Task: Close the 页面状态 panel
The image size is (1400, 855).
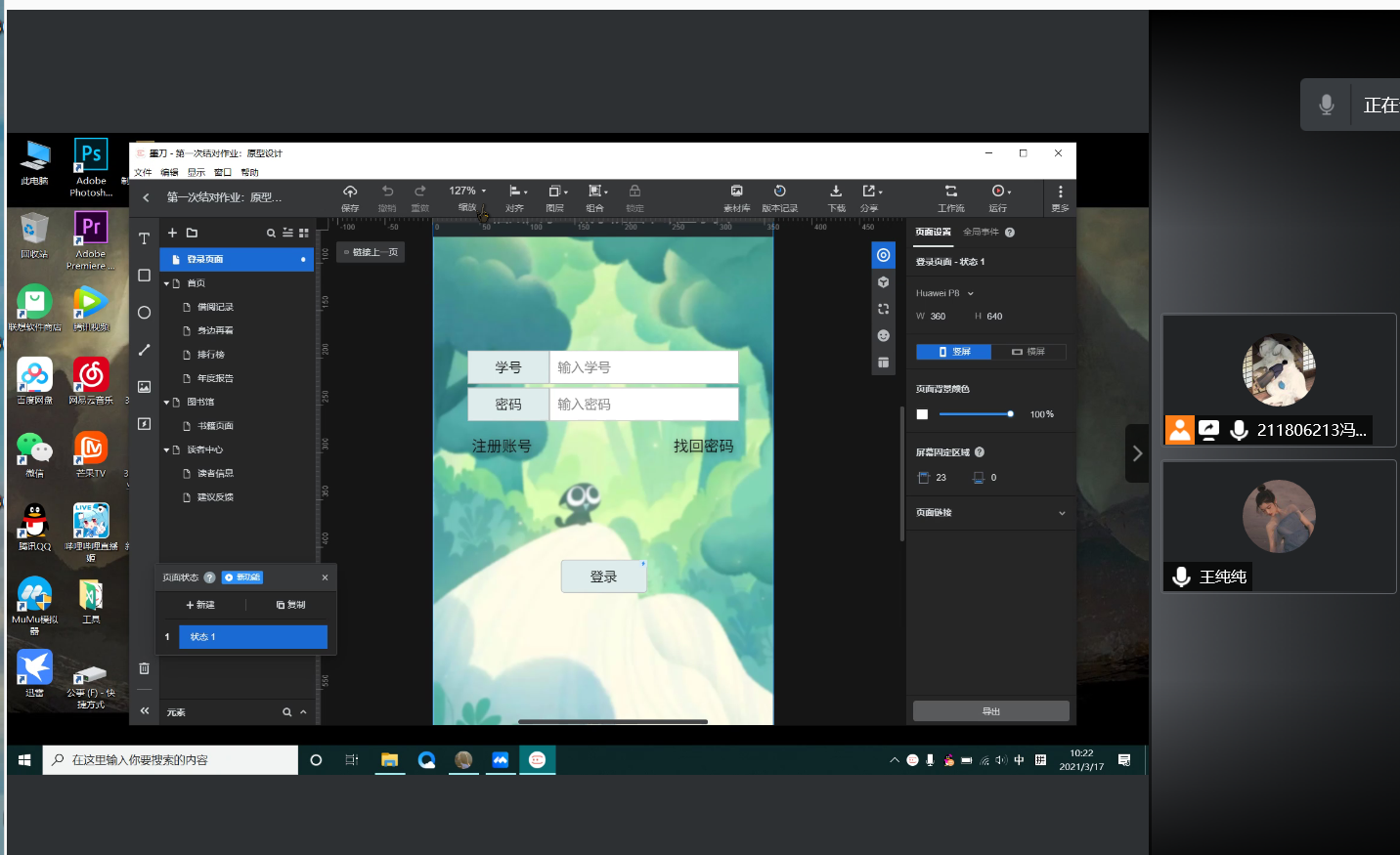Action: click(x=325, y=577)
